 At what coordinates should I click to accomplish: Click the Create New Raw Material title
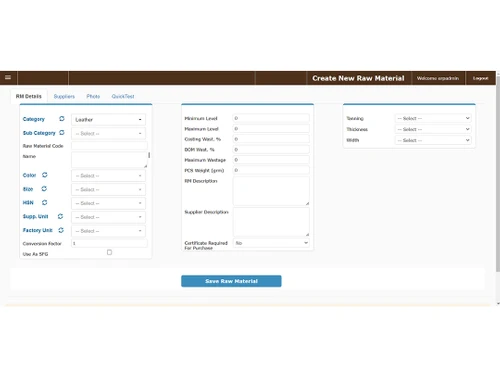(x=358, y=78)
